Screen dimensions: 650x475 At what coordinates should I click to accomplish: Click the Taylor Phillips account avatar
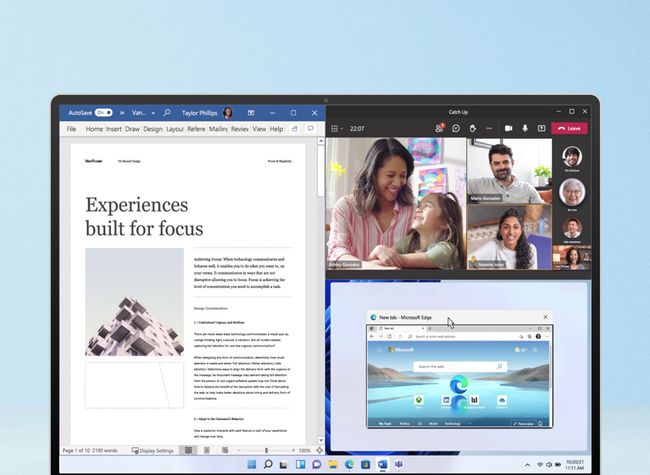tap(229, 113)
